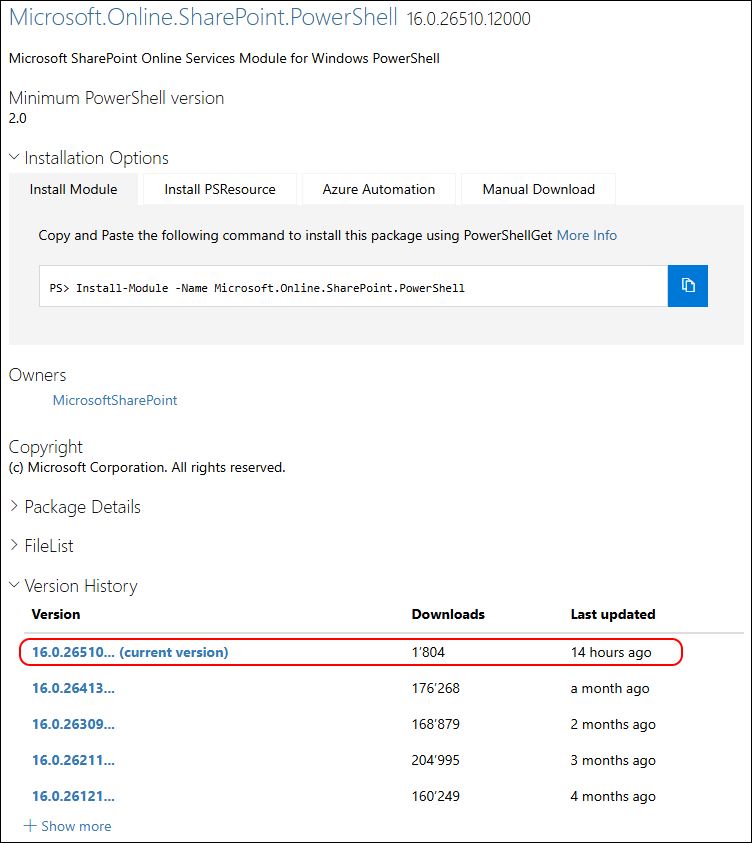The image size is (752, 843).
Task: Click the '14 hours ago' updated time
Action: 611,653
